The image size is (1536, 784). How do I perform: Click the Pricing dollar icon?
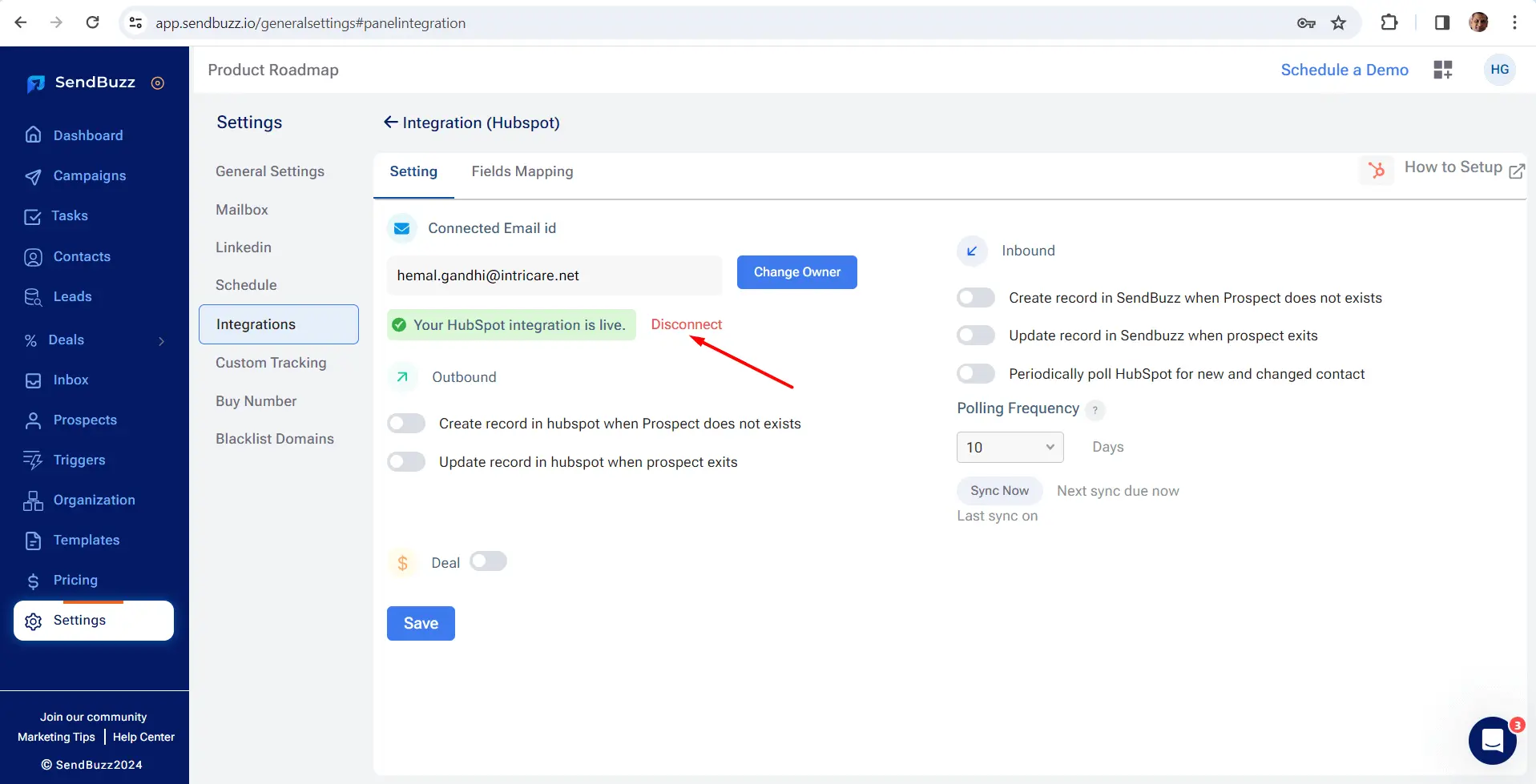(33, 581)
